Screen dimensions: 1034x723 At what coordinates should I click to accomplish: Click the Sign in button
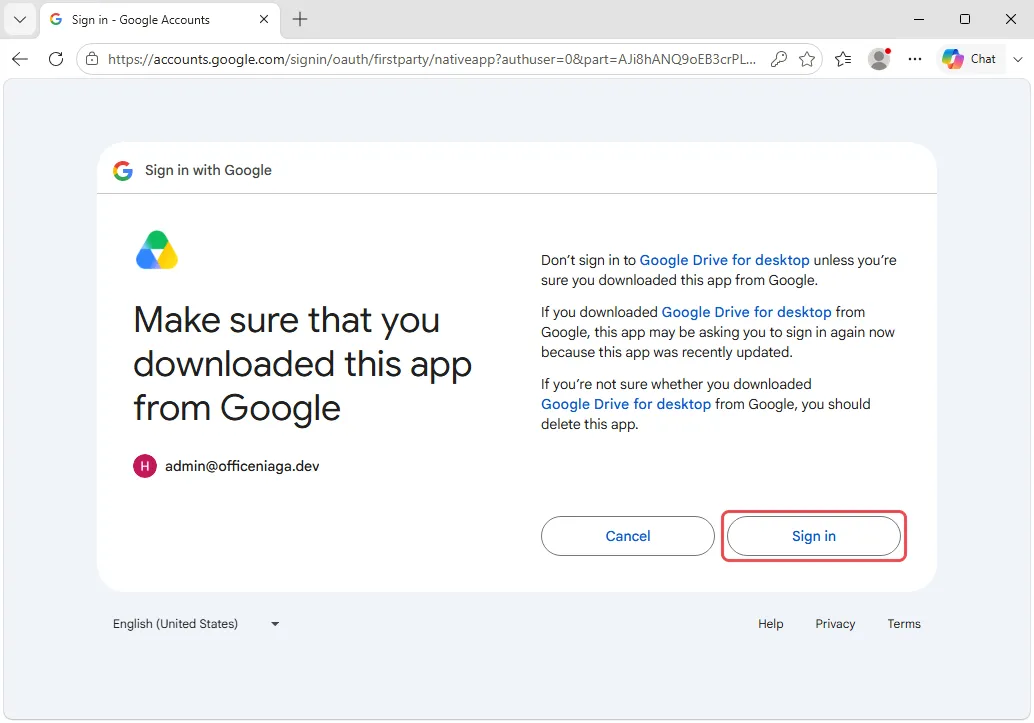813,536
